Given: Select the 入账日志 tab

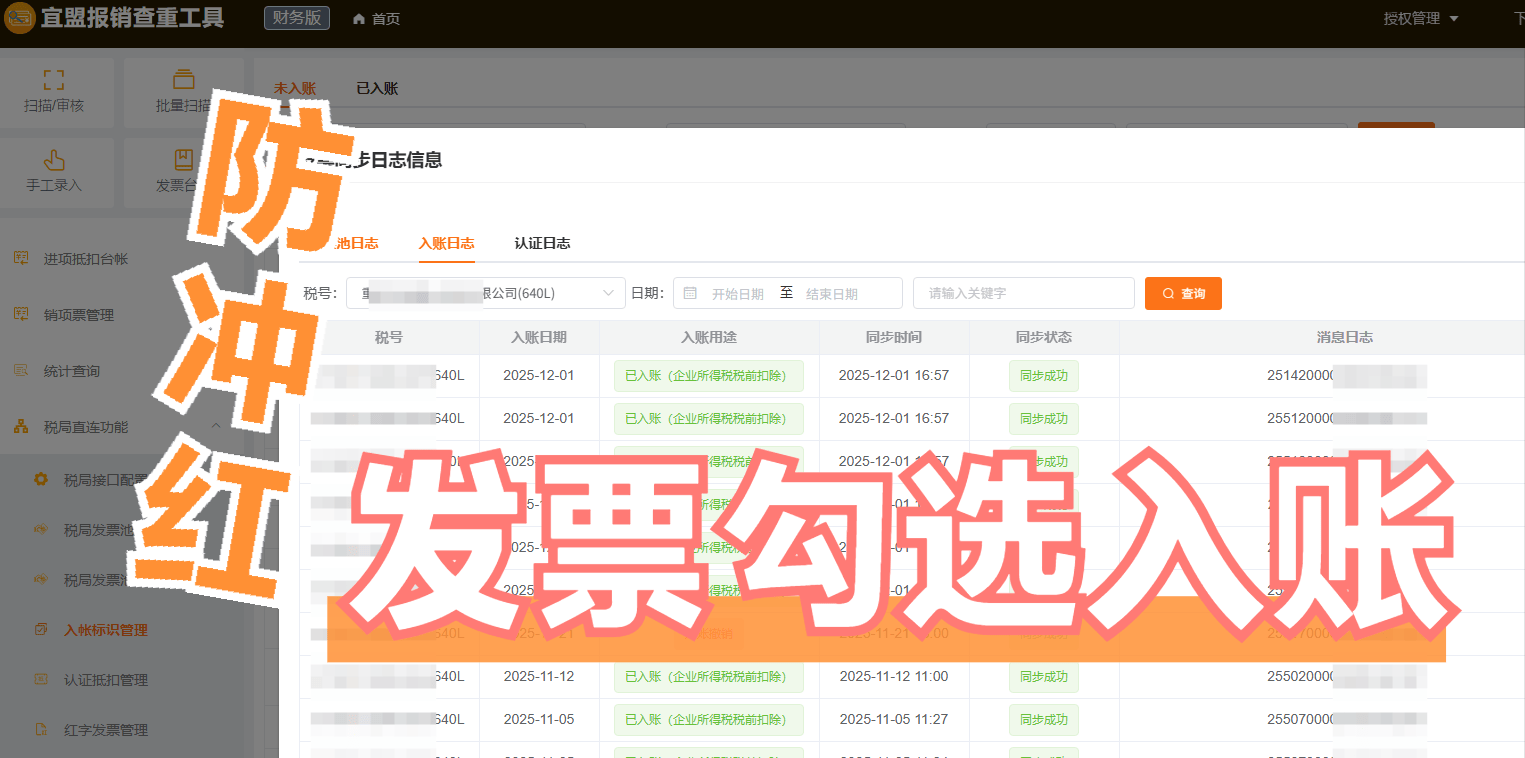Looking at the screenshot, I should click(446, 243).
